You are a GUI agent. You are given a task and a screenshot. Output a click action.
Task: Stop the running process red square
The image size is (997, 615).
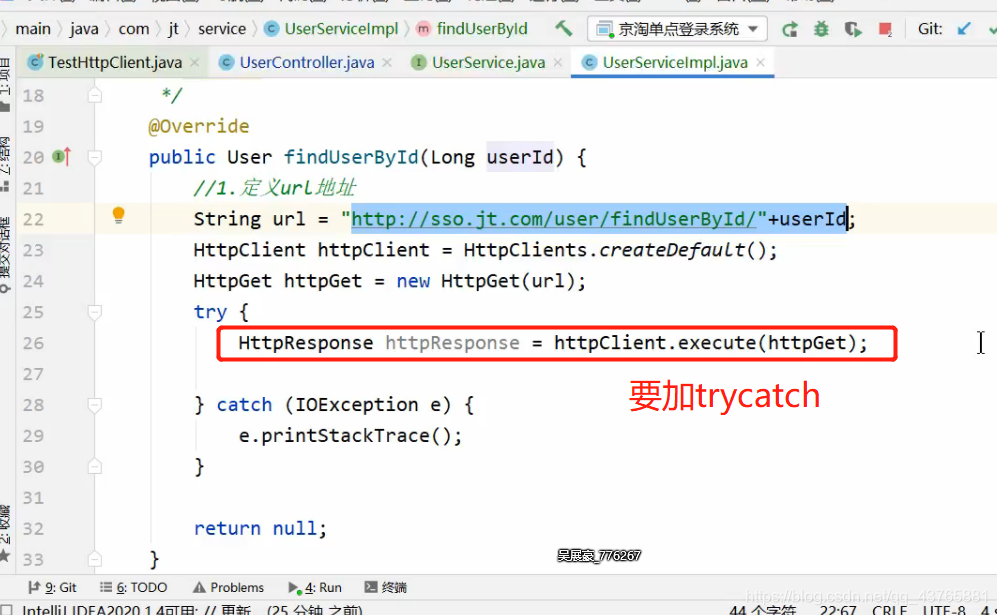click(884, 29)
